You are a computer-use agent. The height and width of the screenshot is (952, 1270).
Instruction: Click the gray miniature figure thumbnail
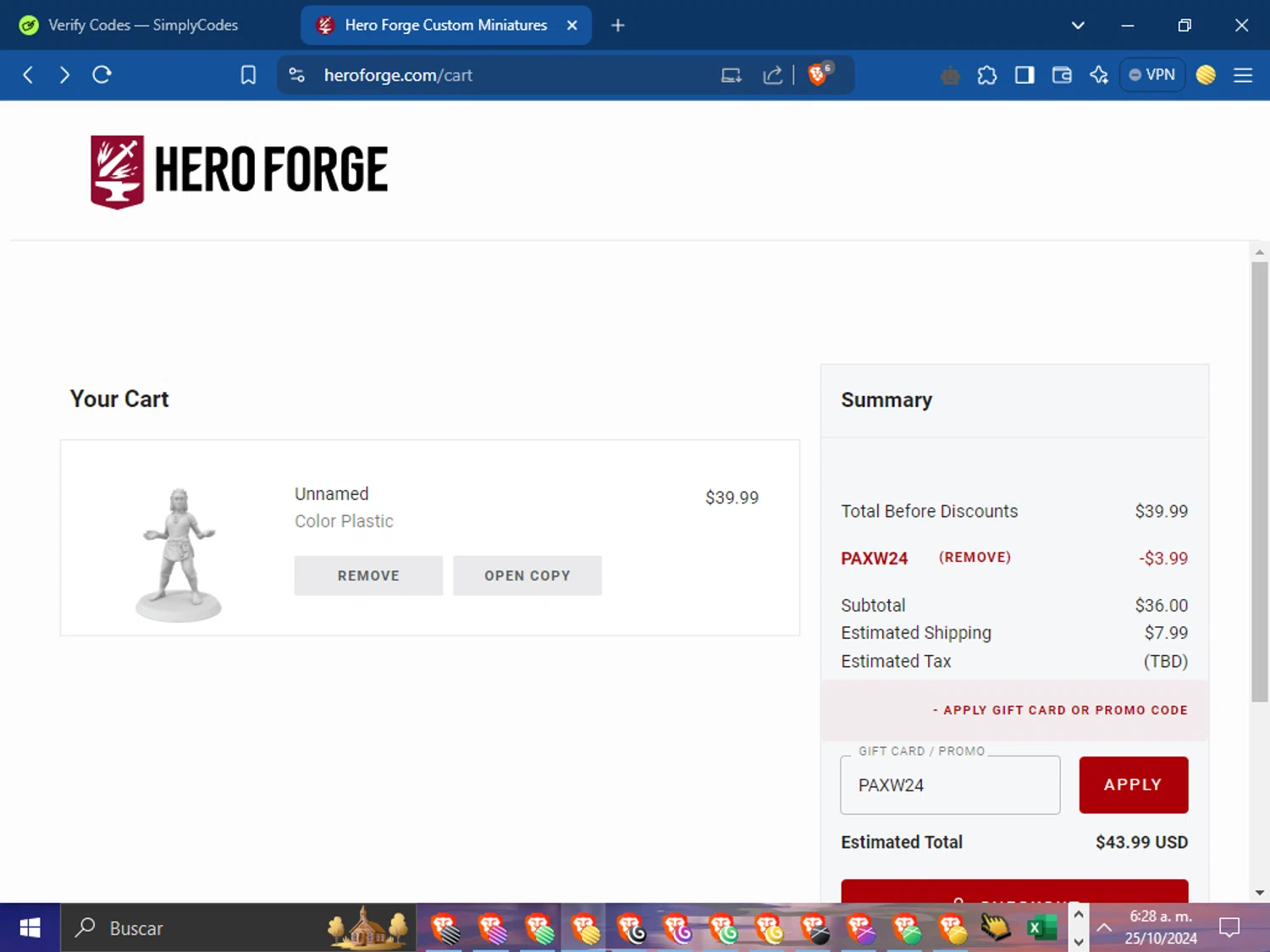179,554
